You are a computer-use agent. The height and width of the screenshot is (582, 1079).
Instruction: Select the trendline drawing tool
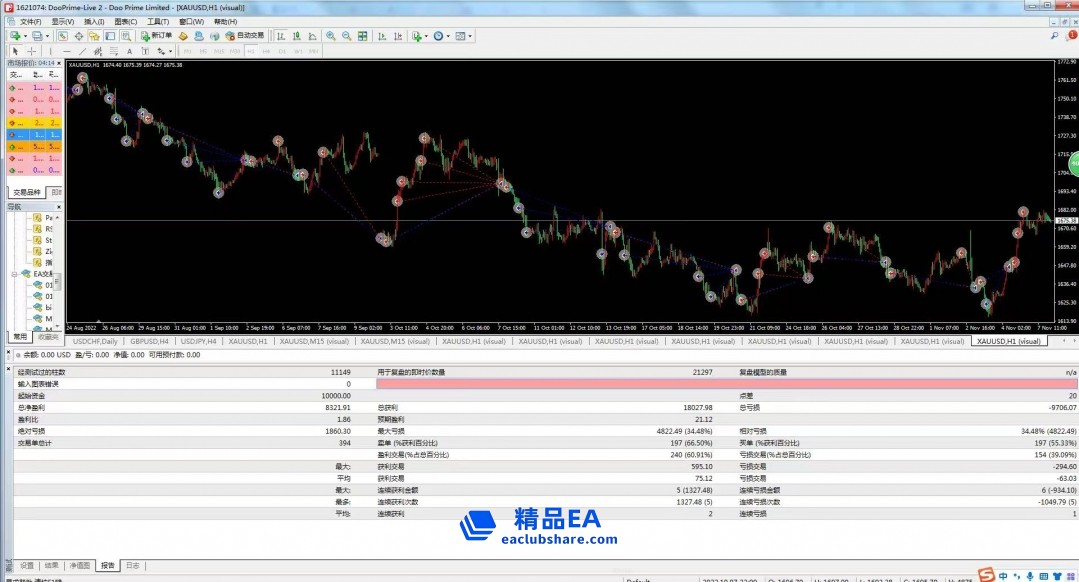[81, 51]
